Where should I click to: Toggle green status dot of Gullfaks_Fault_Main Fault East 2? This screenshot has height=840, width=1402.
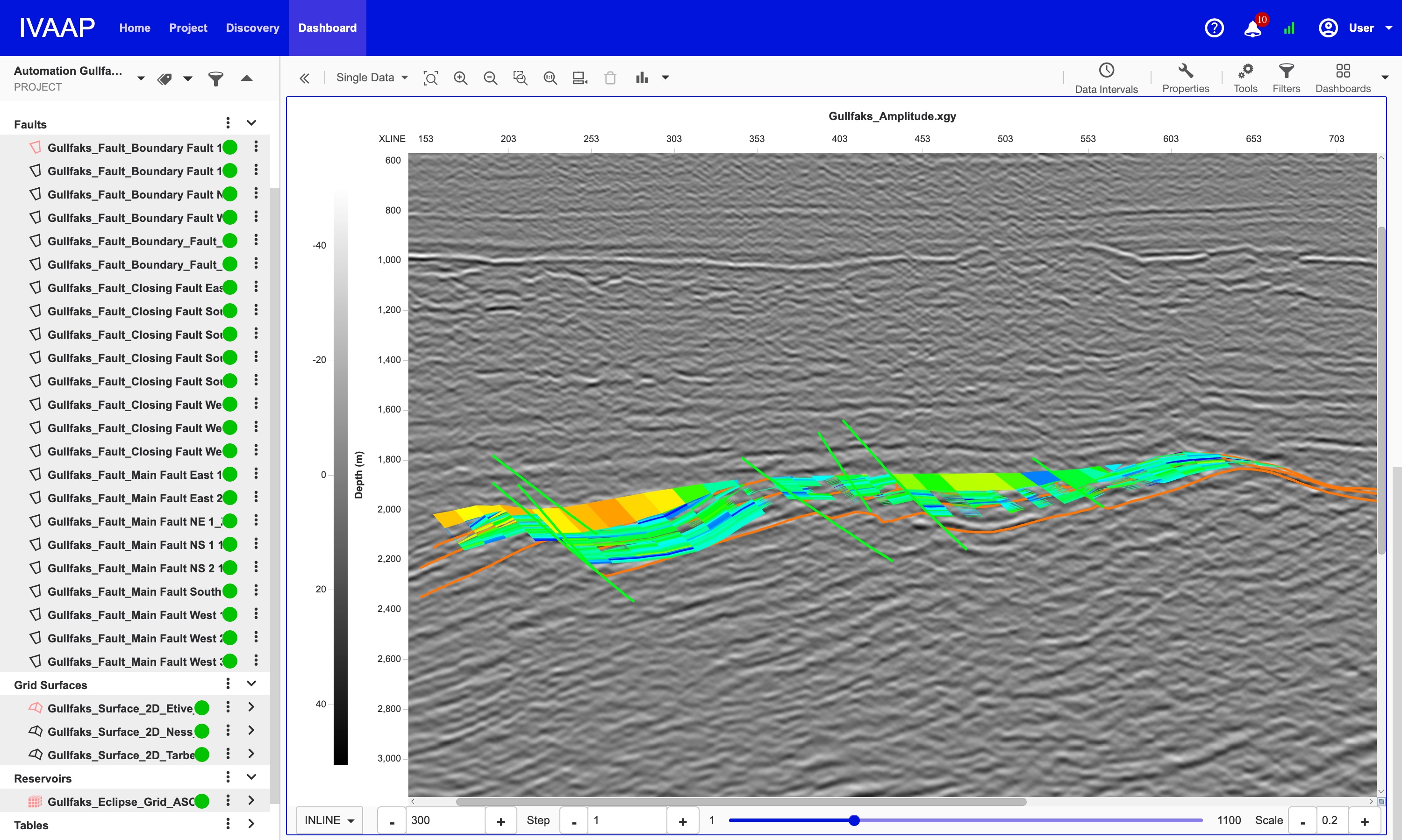pyautogui.click(x=230, y=498)
